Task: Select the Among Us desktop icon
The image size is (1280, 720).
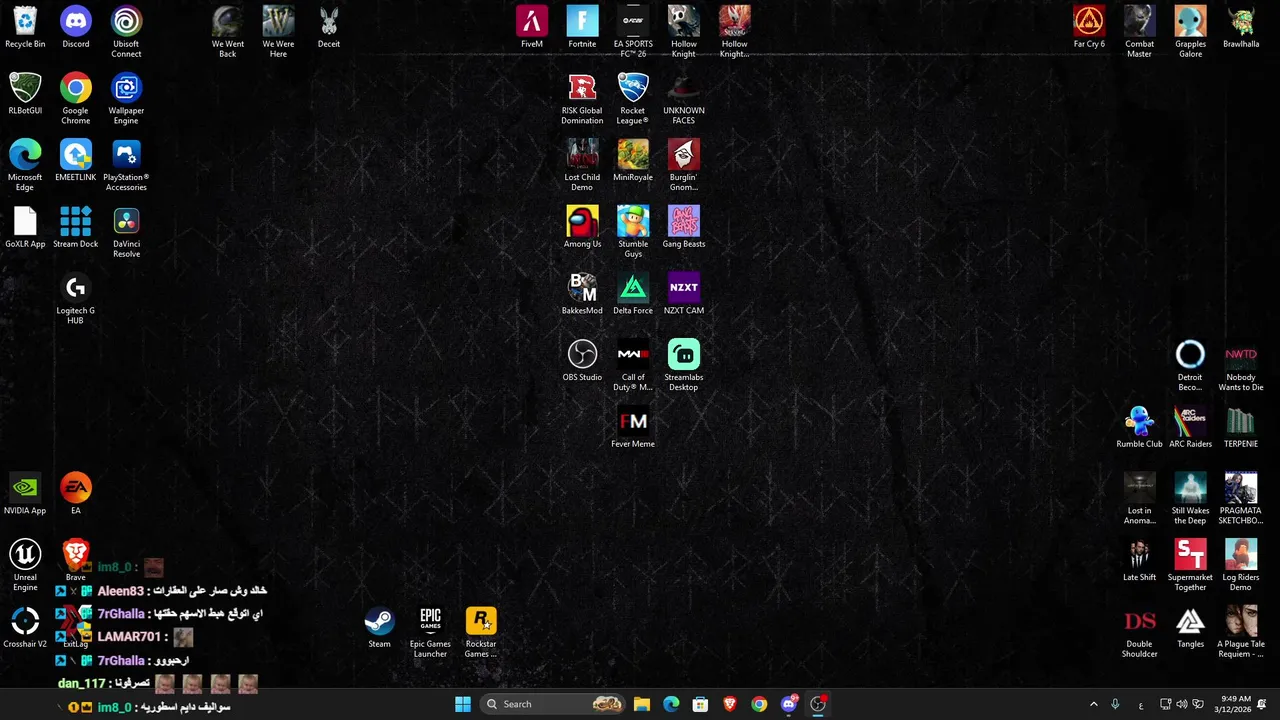Action: point(582,227)
